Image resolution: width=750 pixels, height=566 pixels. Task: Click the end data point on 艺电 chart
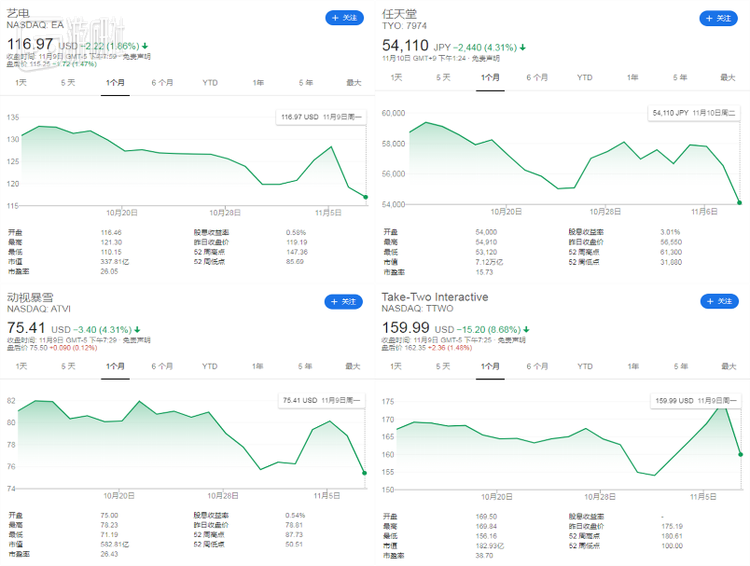pyautogui.click(x=366, y=197)
